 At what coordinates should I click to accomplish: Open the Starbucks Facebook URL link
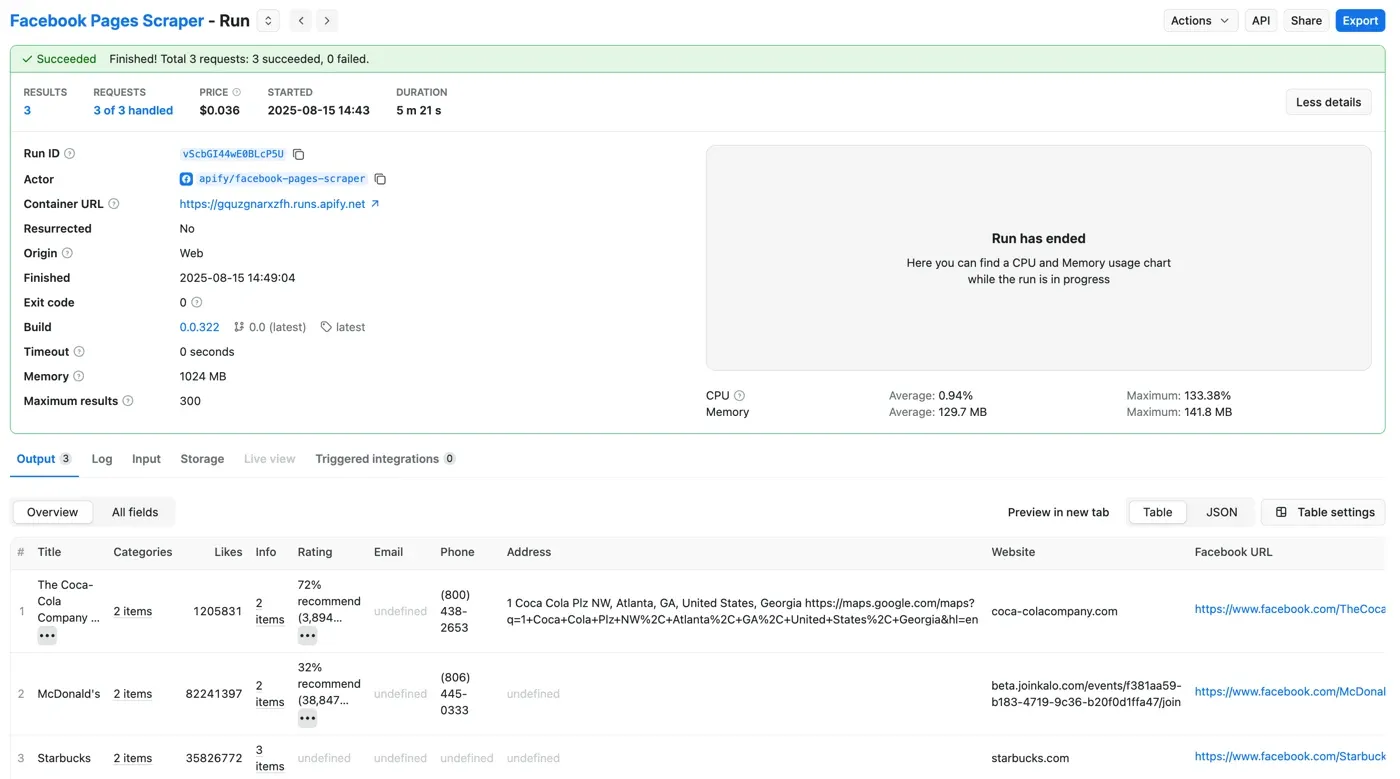point(1290,757)
